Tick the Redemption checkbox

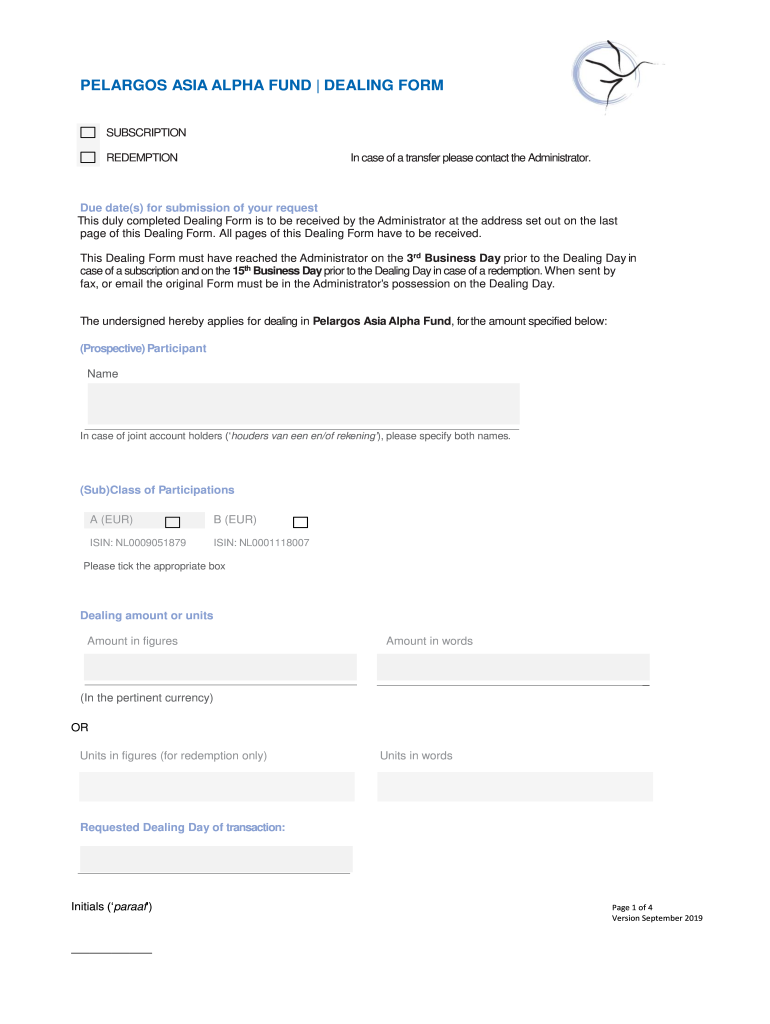click(88, 157)
